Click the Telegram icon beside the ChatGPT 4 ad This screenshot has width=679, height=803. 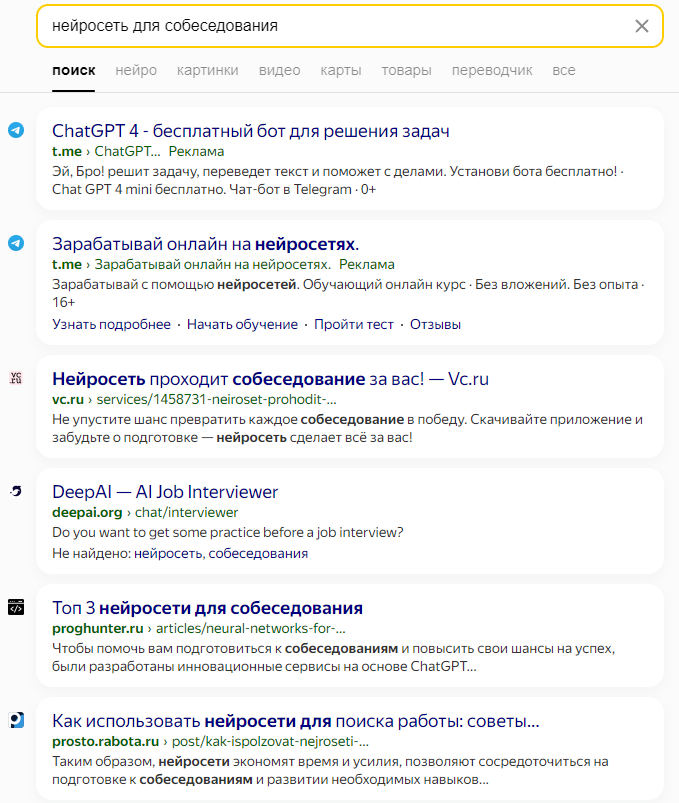point(16,131)
